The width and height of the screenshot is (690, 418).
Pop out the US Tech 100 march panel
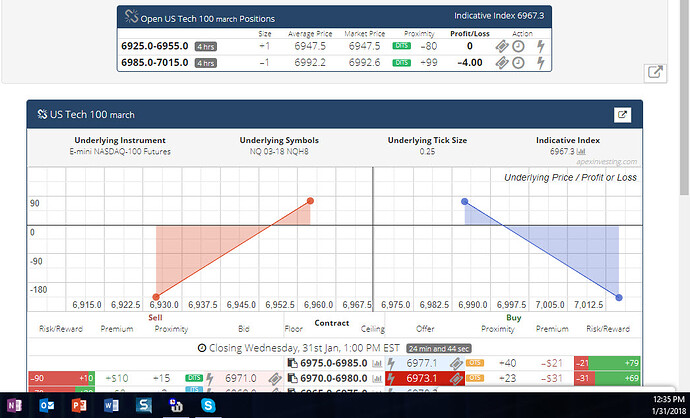pos(622,115)
